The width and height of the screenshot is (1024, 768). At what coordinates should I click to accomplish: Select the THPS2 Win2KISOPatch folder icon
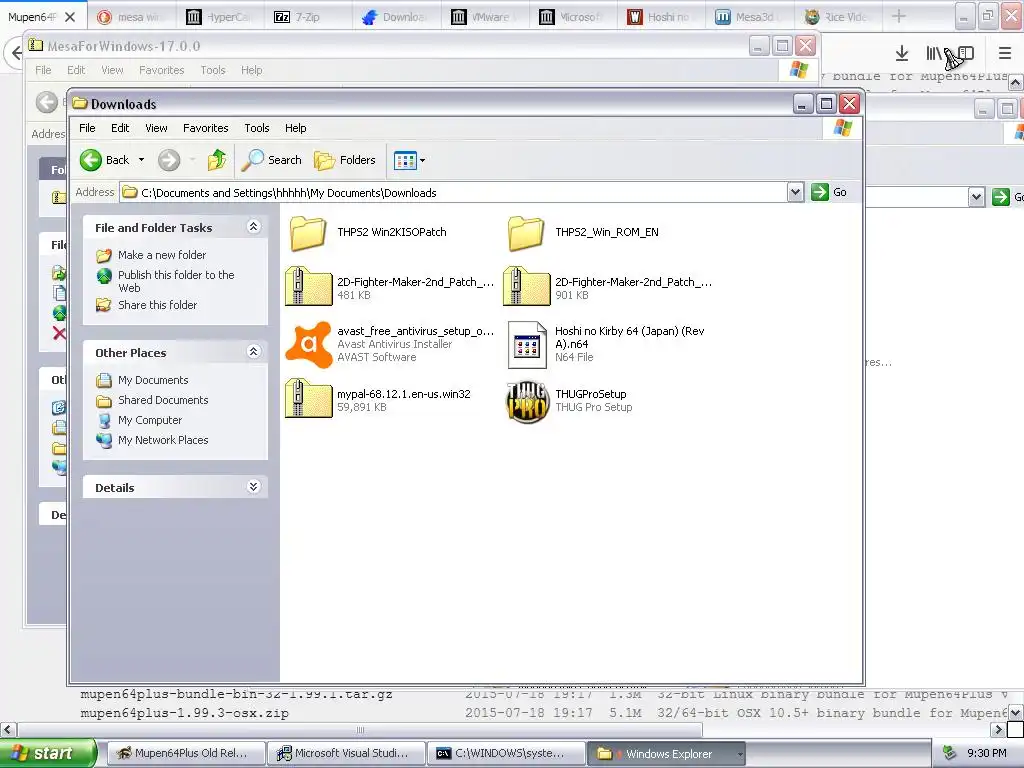pos(308,233)
